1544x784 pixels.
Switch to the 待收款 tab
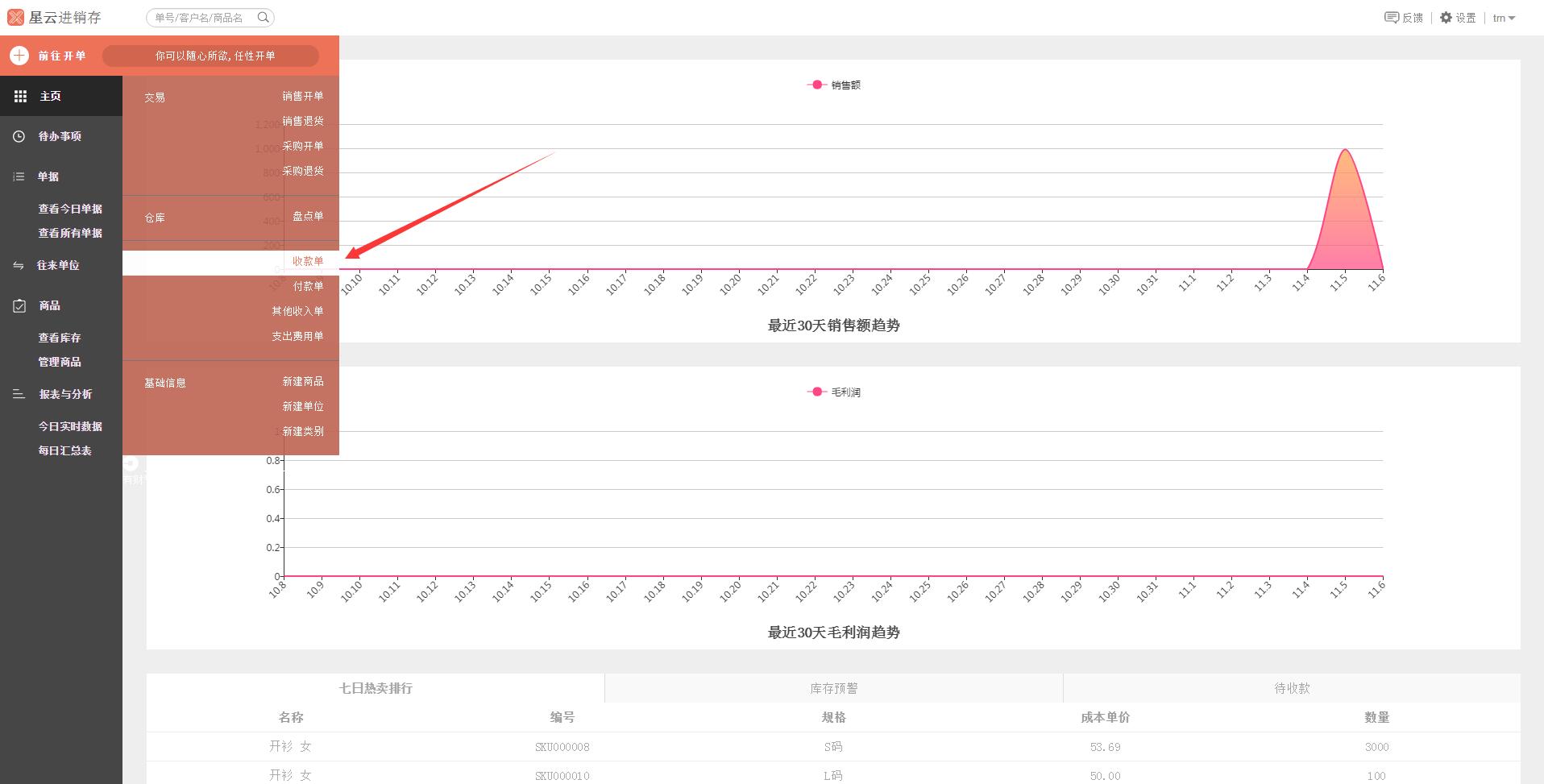point(1291,688)
